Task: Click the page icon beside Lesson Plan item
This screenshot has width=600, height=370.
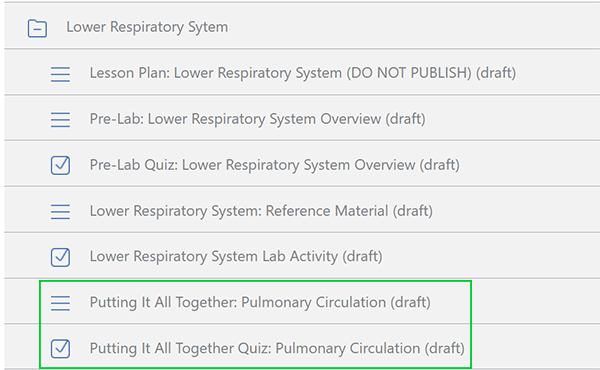Action: [x=60, y=74]
